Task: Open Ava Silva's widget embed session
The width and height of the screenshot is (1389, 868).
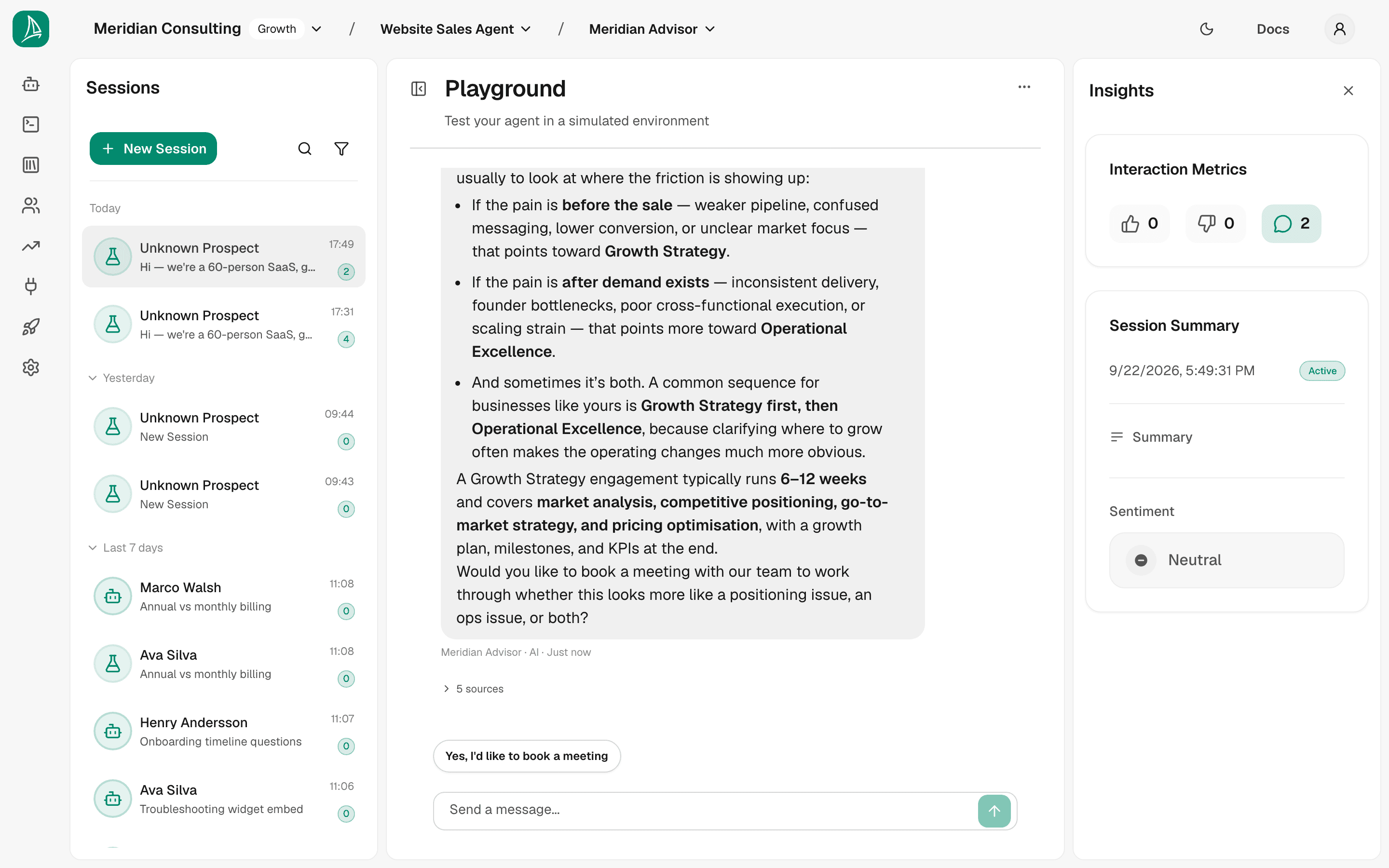Action: [224, 799]
